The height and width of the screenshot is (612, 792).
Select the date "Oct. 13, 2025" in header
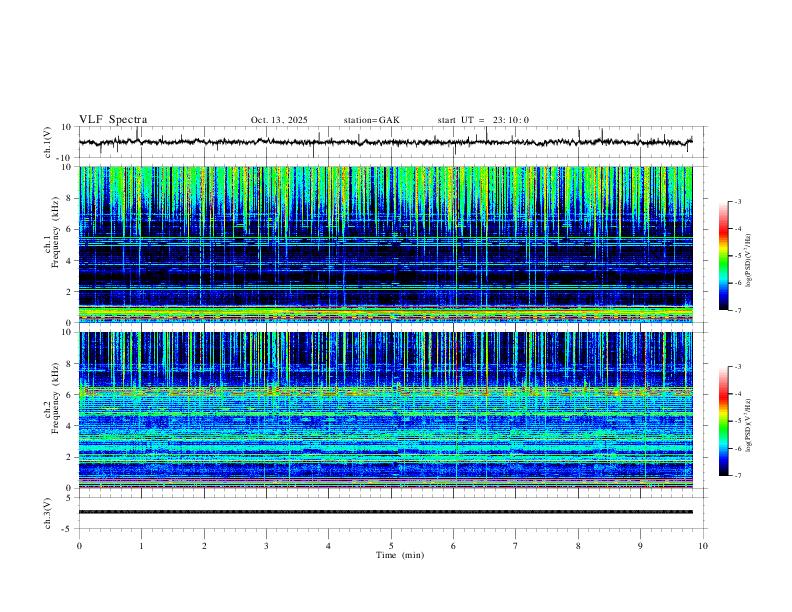tap(279, 120)
